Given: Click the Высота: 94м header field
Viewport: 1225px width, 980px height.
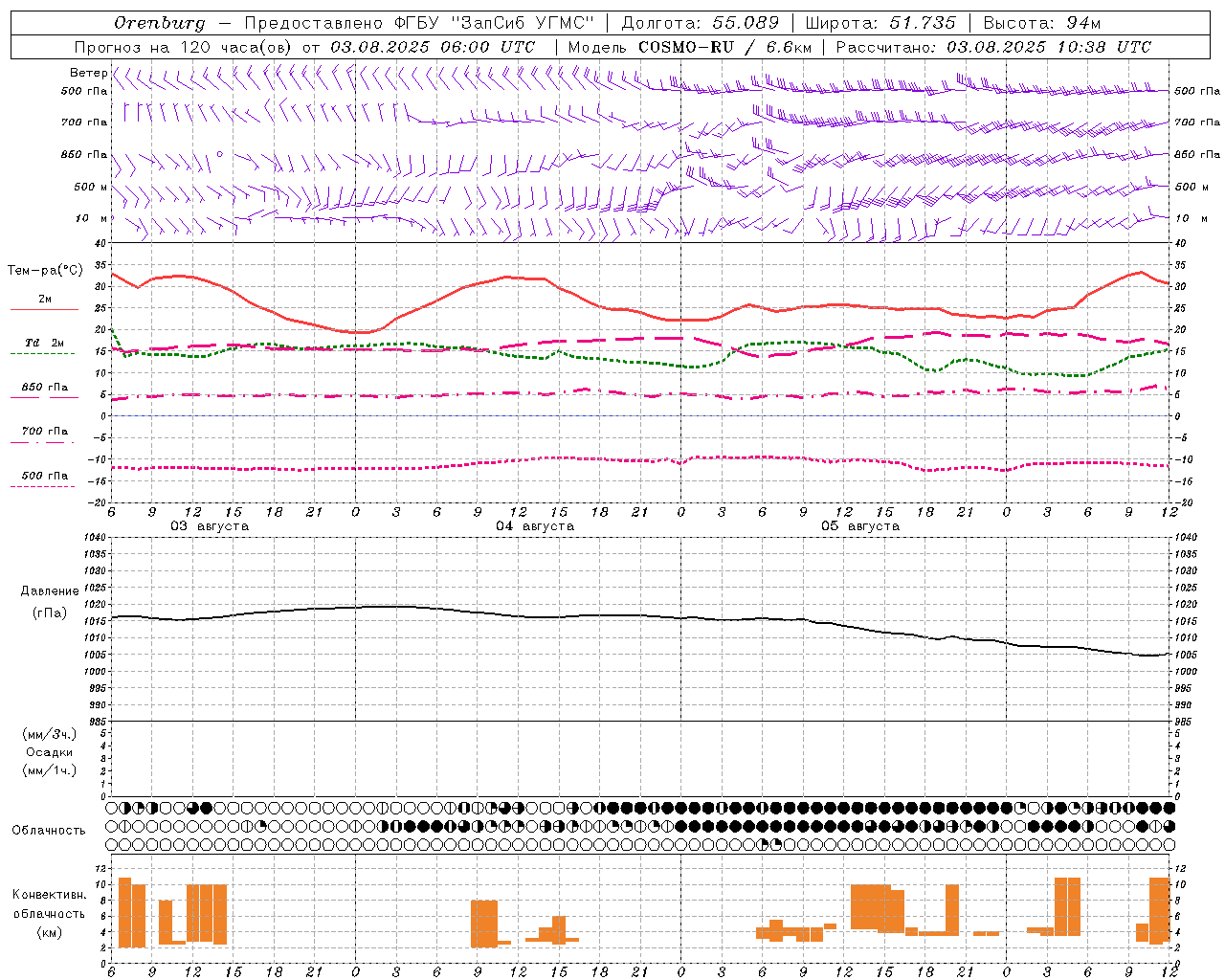Looking at the screenshot, I should pos(1042,23).
